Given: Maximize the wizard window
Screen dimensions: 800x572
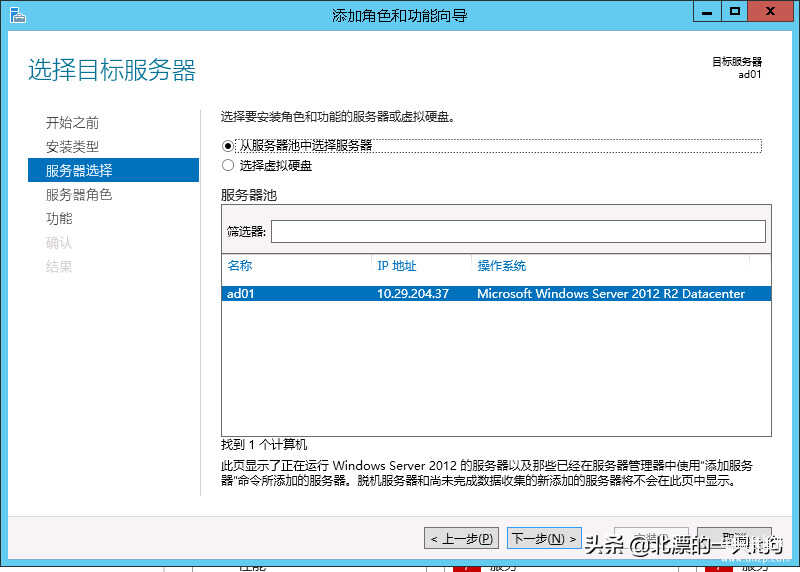Looking at the screenshot, I should click(x=734, y=11).
